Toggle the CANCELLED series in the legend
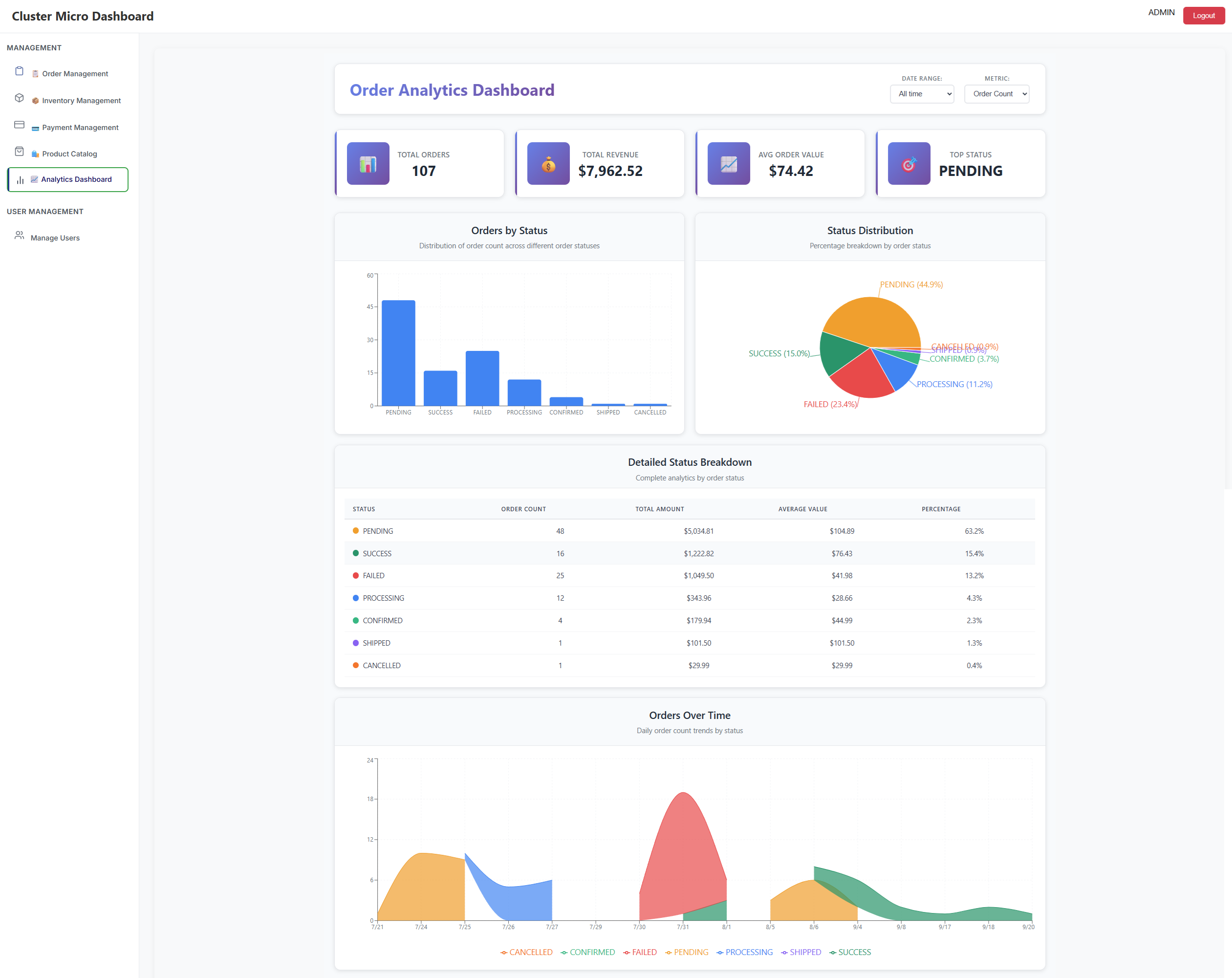 point(526,952)
